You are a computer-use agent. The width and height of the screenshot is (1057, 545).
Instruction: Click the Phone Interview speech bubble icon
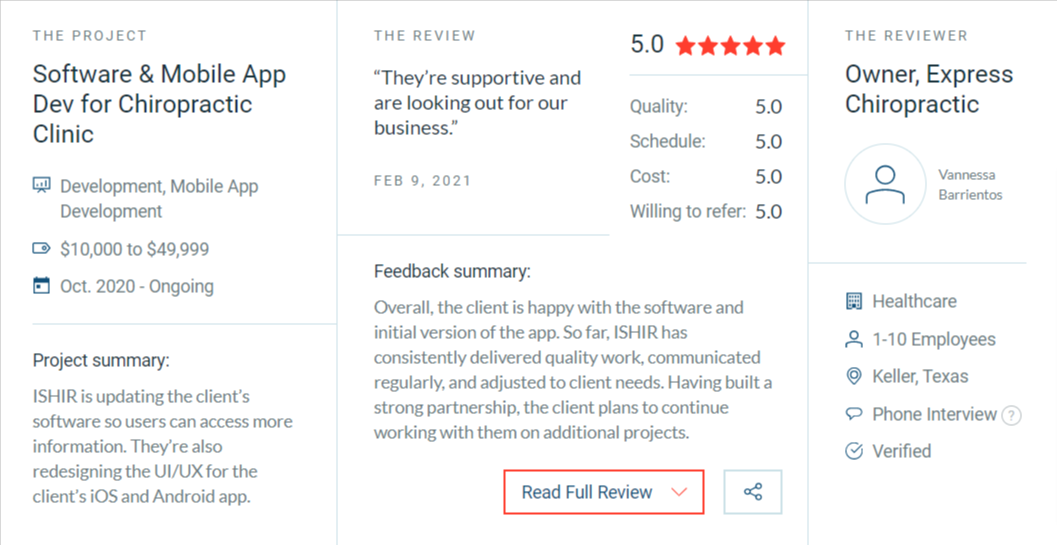pos(854,414)
